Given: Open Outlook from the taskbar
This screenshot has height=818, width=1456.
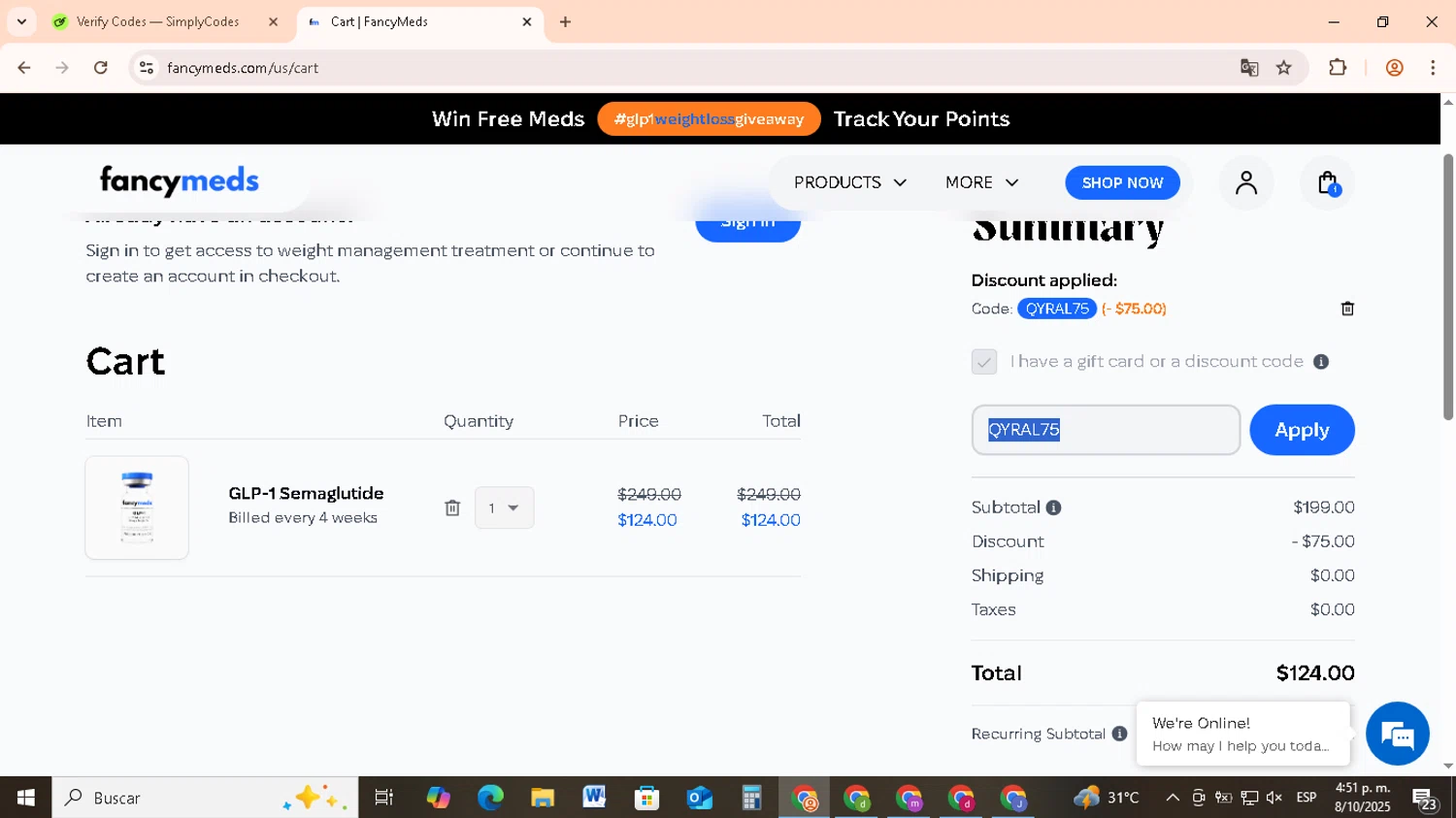Looking at the screenshot, I should (699, 798).
